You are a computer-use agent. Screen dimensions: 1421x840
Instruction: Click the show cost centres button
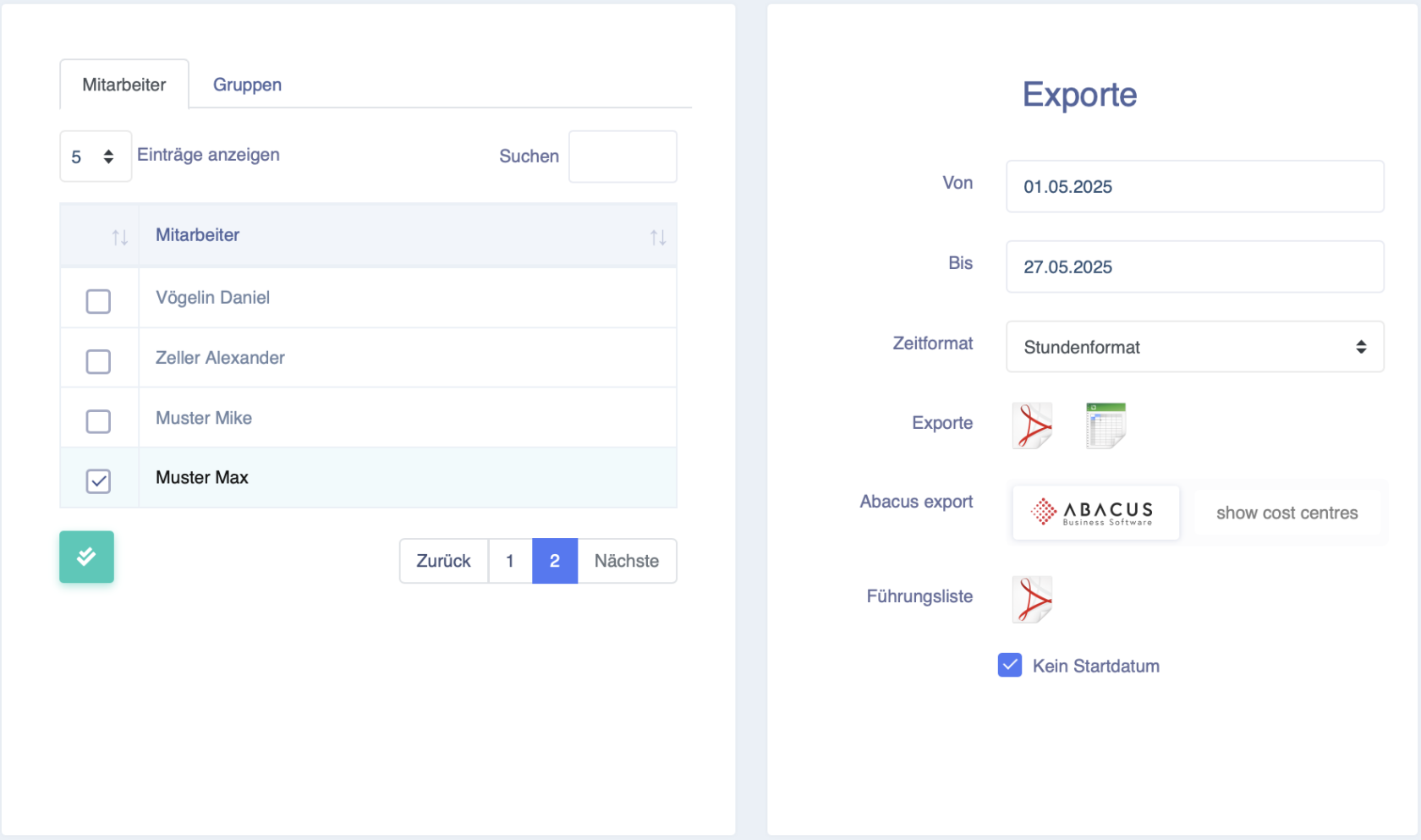click(1287, 513)
